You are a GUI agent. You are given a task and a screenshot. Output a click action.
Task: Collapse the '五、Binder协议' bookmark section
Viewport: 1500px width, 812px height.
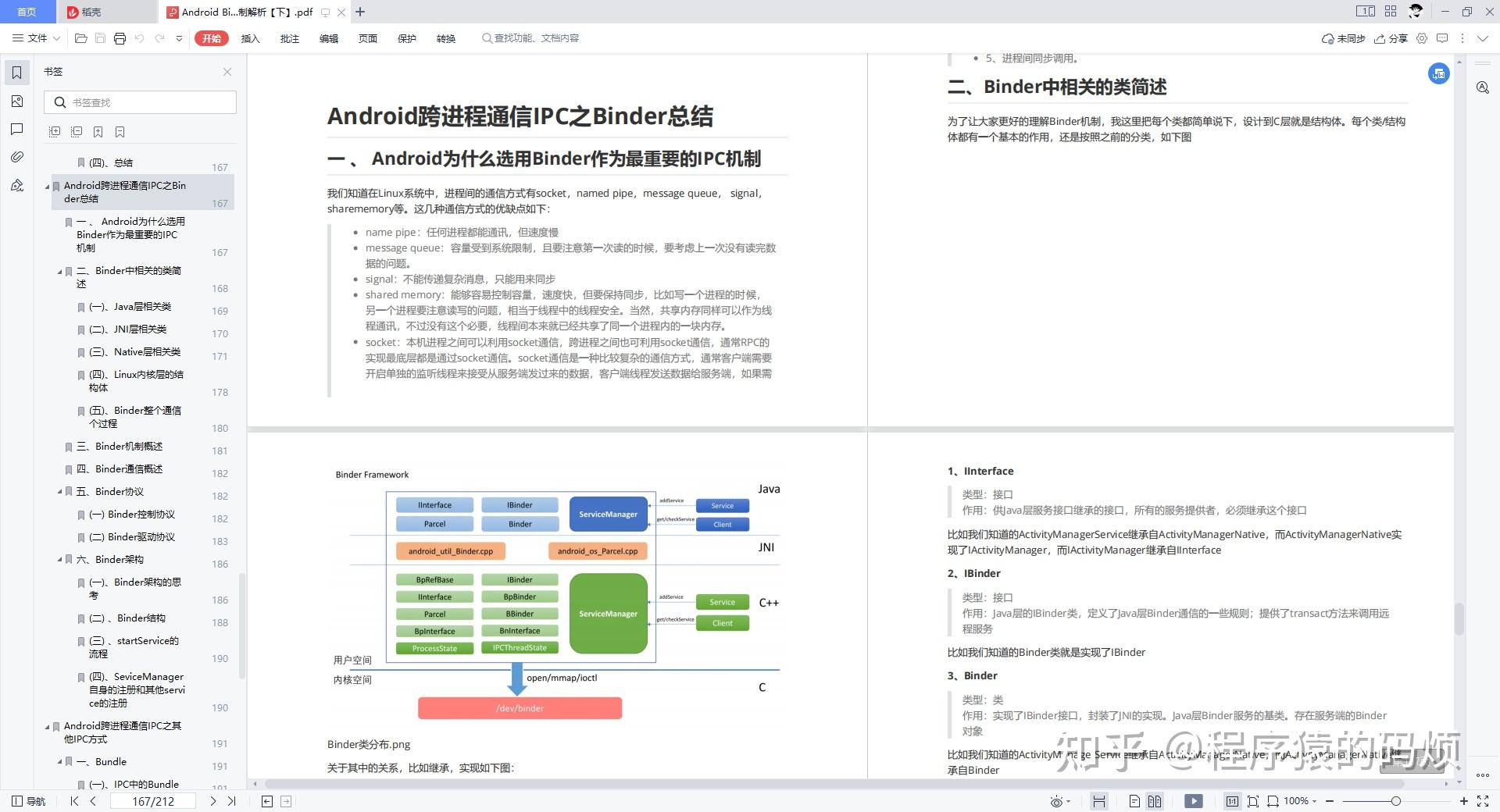click(x=58, y=491)
